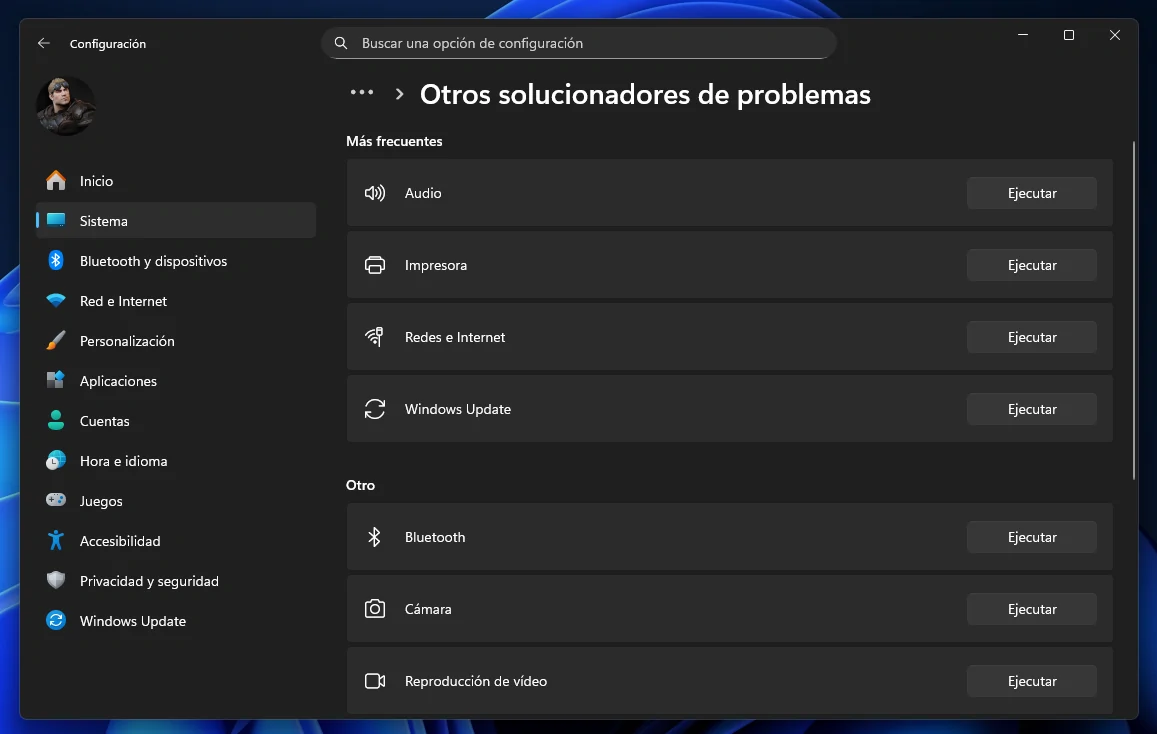
Task: Click the Audio speaker icon
Action: pos(375,193)
